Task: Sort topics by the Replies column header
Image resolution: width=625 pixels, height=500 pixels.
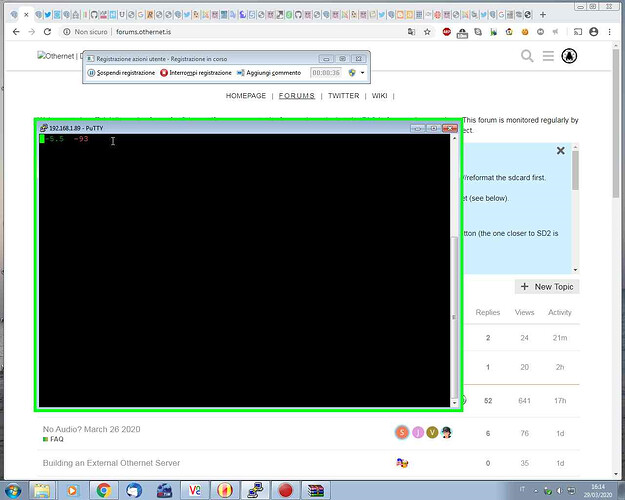Action: click(487, 312)
